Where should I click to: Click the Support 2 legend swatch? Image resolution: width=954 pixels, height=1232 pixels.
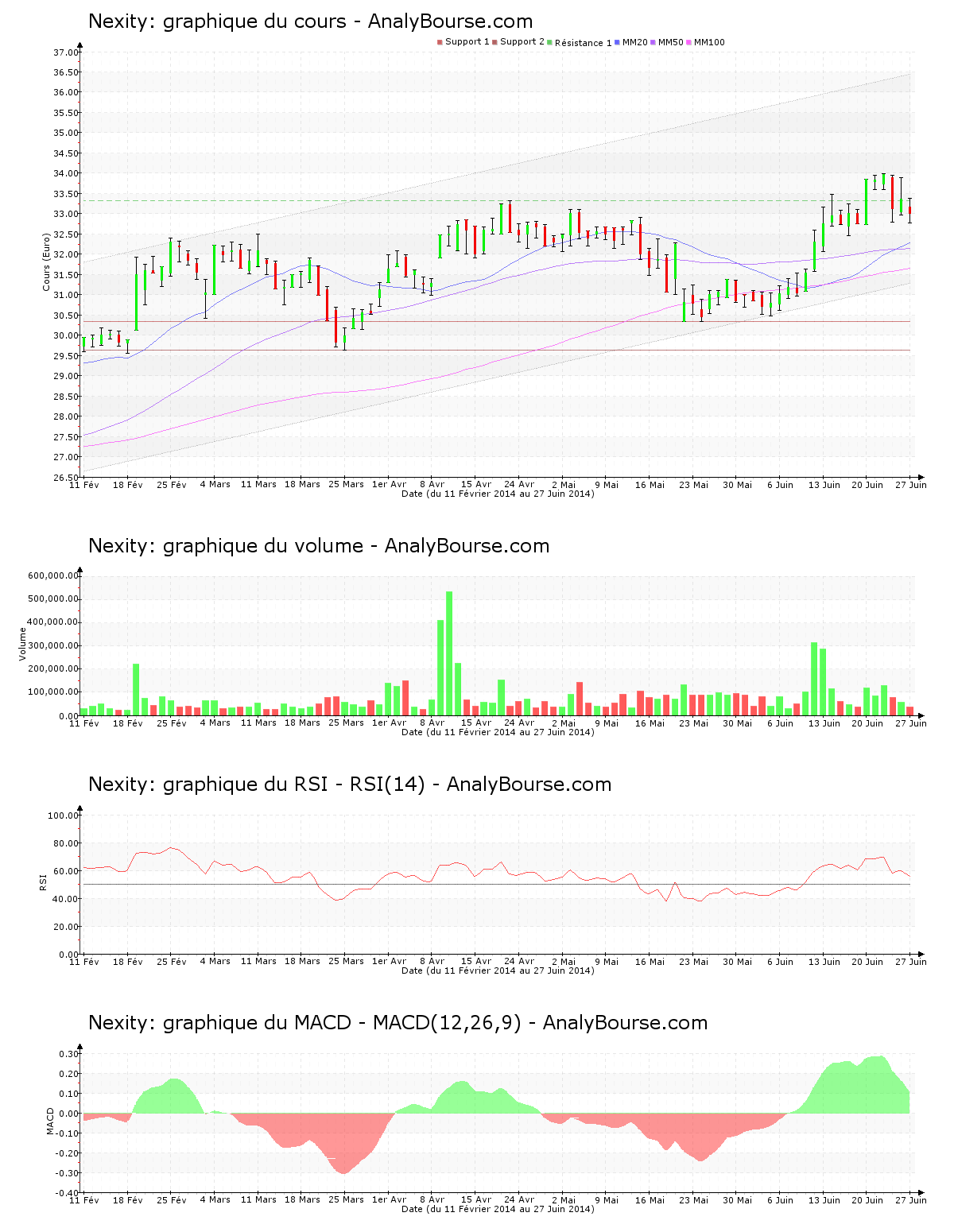tap(494, 42)
